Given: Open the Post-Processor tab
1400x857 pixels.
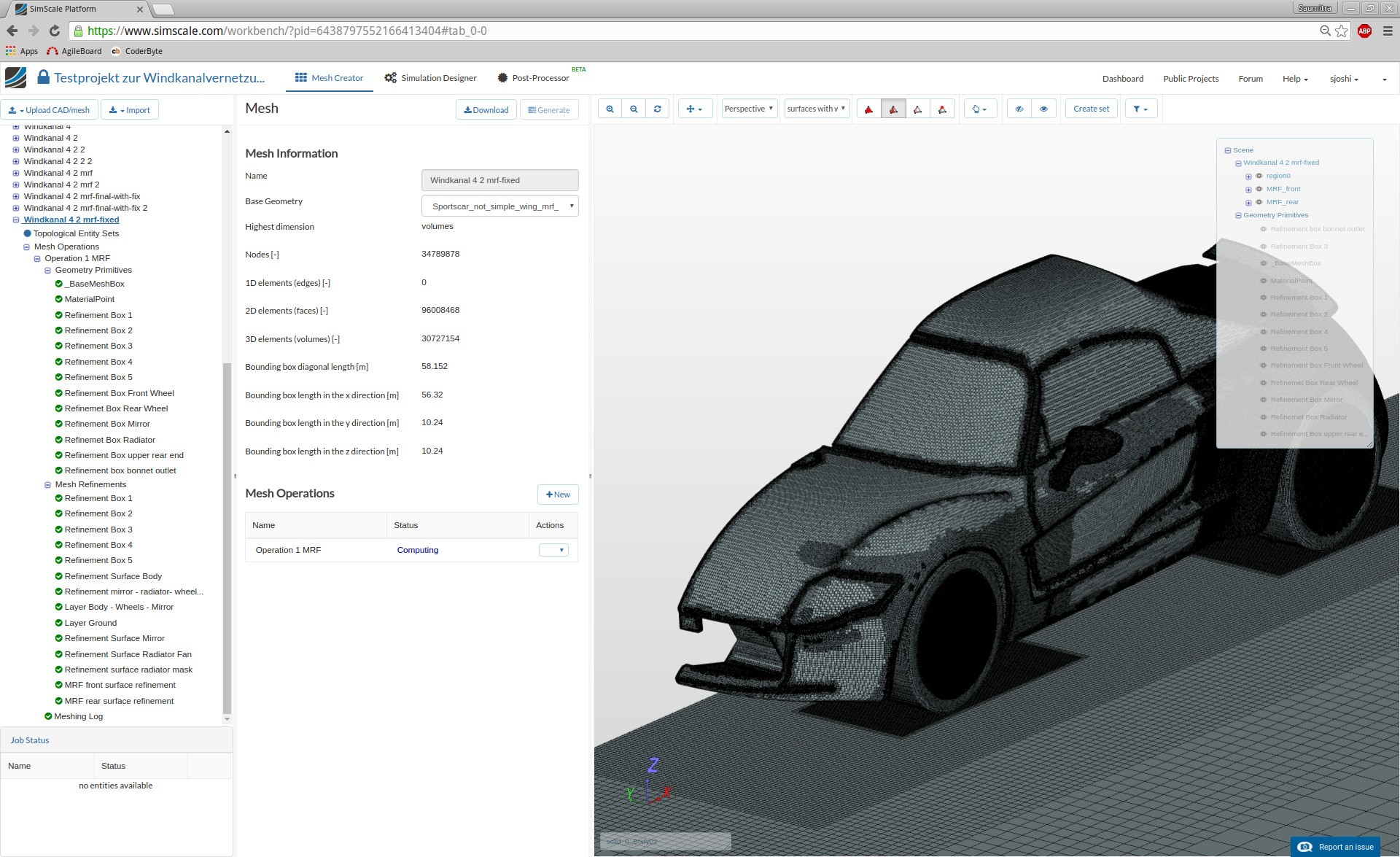Looking at the screenshot, I should click(x=533, y=78).
